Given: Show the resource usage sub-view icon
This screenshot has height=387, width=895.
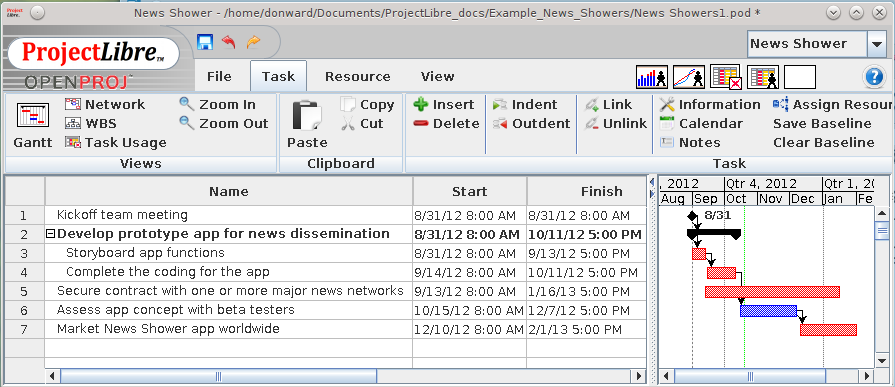Looking at the screenshot, I should 763,77.
